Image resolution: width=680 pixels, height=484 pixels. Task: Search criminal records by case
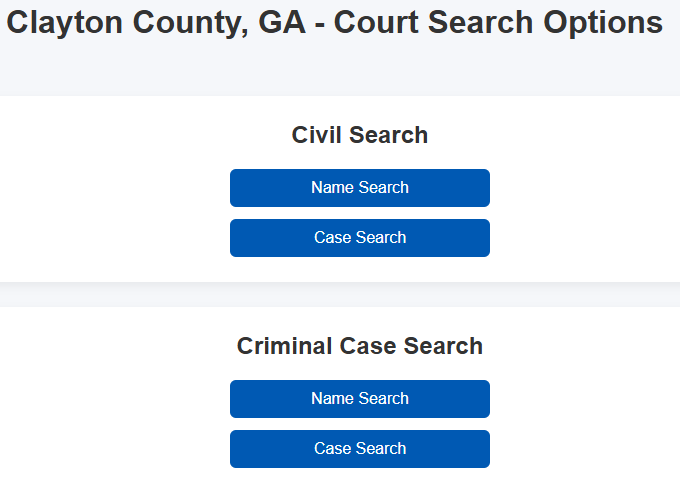pos(360,449)
